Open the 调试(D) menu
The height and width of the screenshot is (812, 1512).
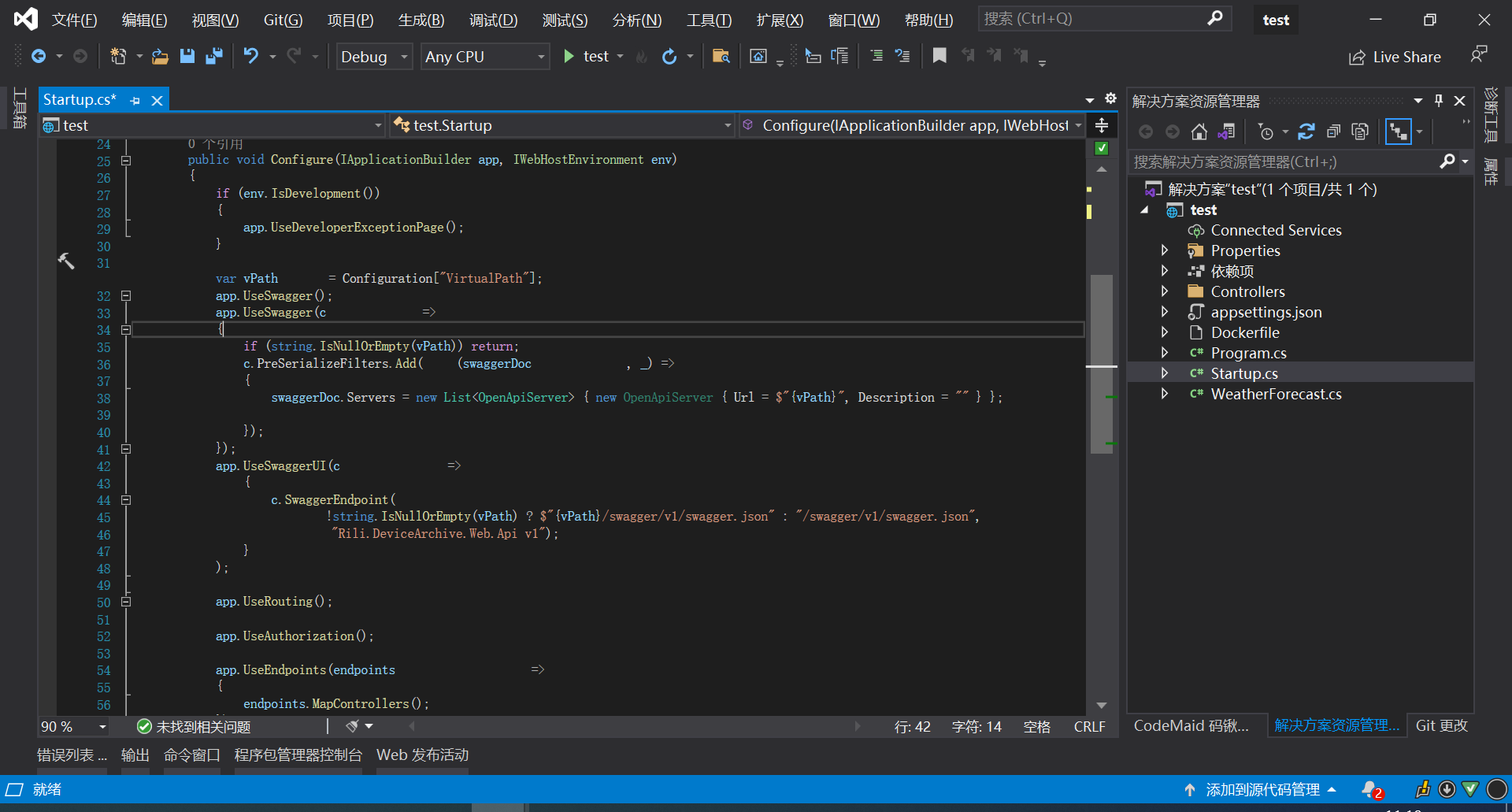[493, 20]
